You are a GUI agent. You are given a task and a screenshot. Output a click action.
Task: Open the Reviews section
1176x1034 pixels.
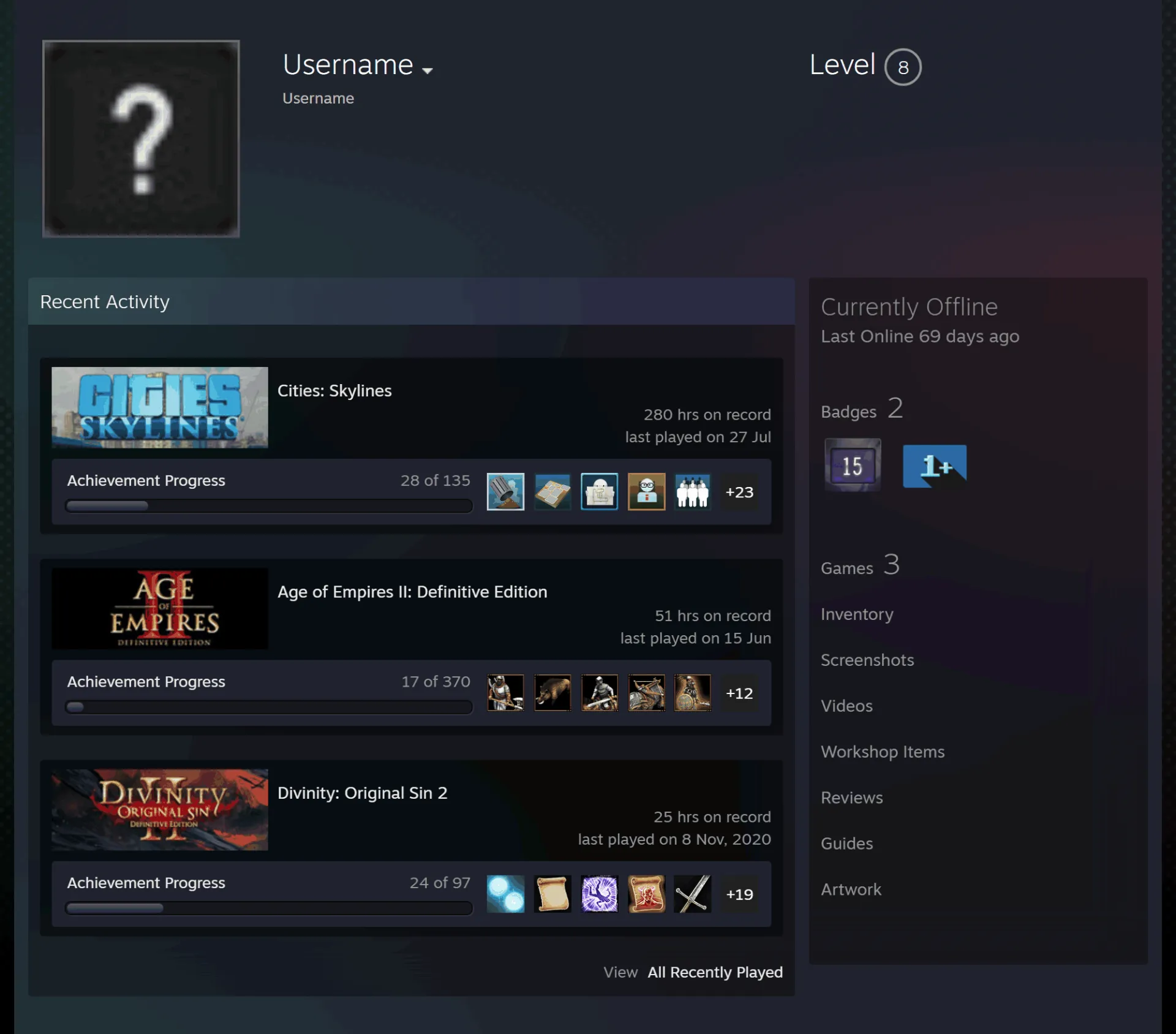[x=852, y=798]
